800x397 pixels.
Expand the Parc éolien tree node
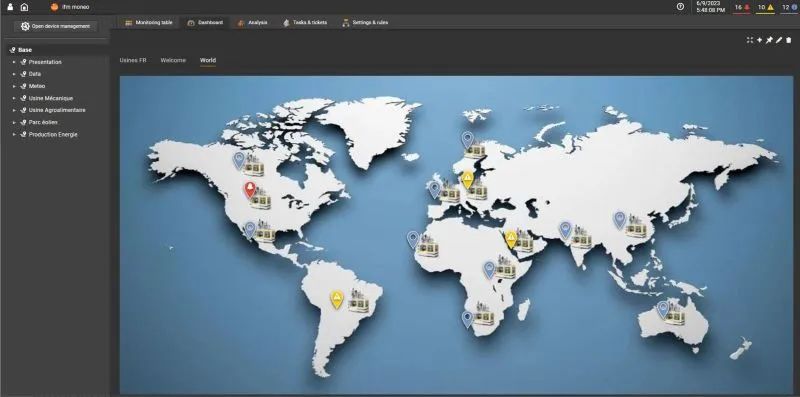point(14,122)
